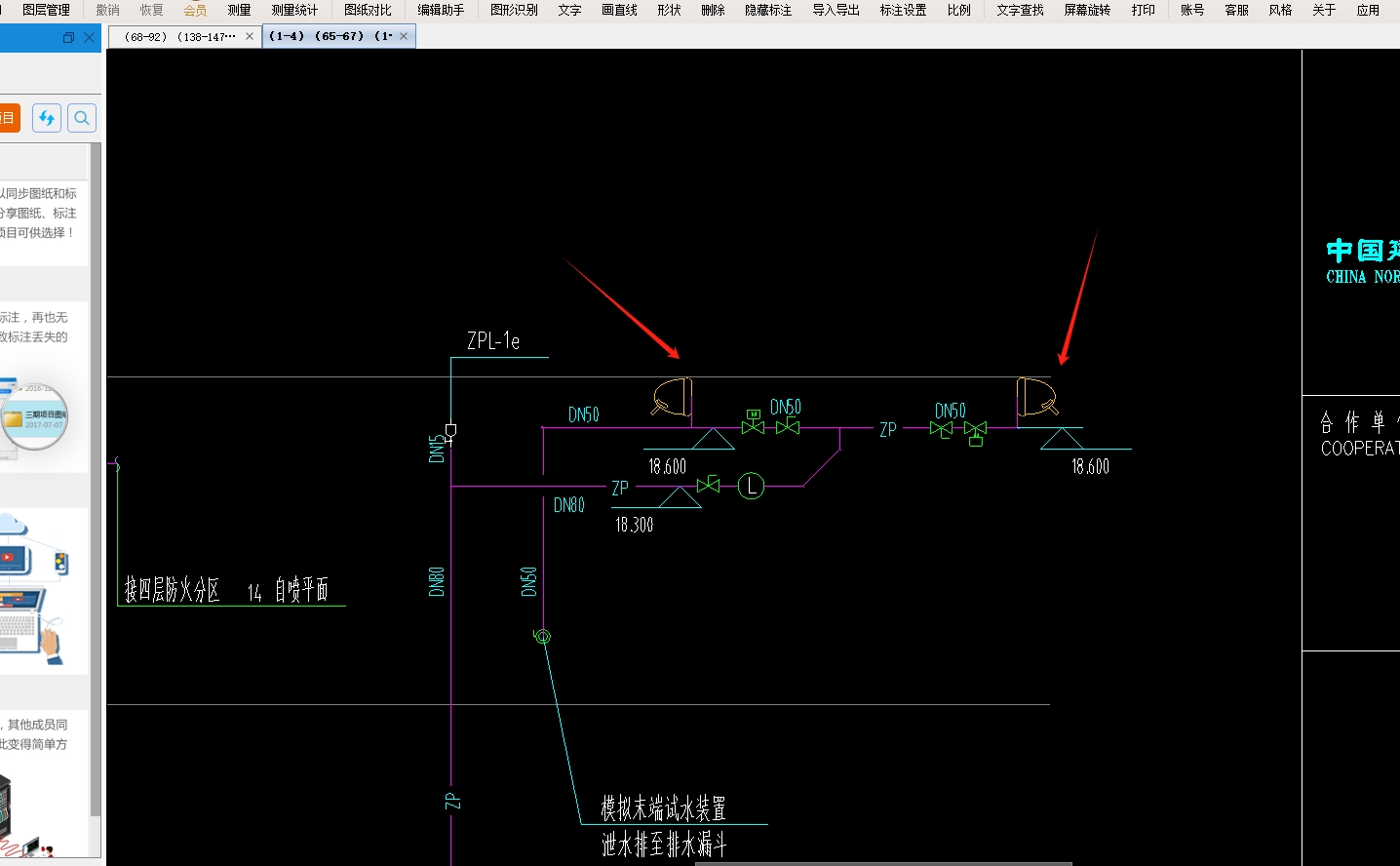Screen dimensions: 1400x866
Task: Click the magnifier search icon in the left panel
Action: tap(82, 118)
